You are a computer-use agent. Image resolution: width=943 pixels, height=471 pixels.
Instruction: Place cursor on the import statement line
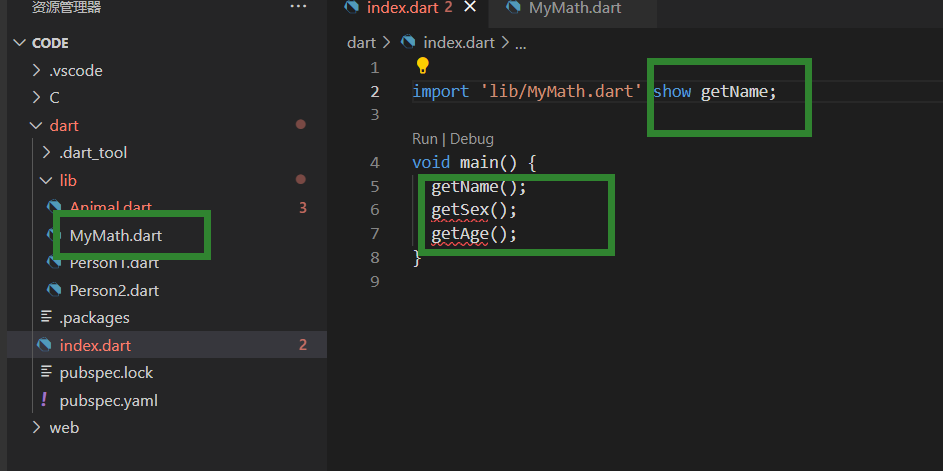(594, 92)
